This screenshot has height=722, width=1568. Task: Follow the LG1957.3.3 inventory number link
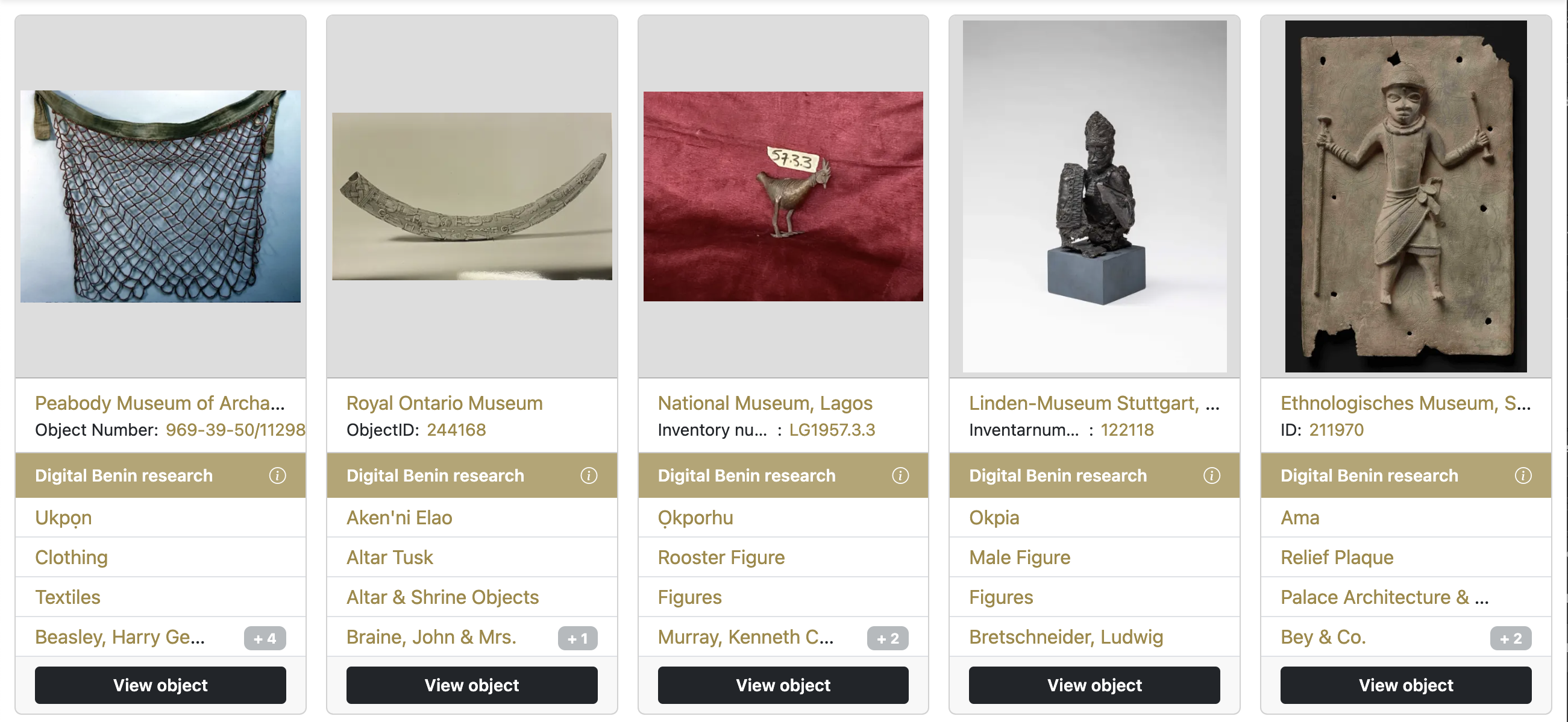832,430
